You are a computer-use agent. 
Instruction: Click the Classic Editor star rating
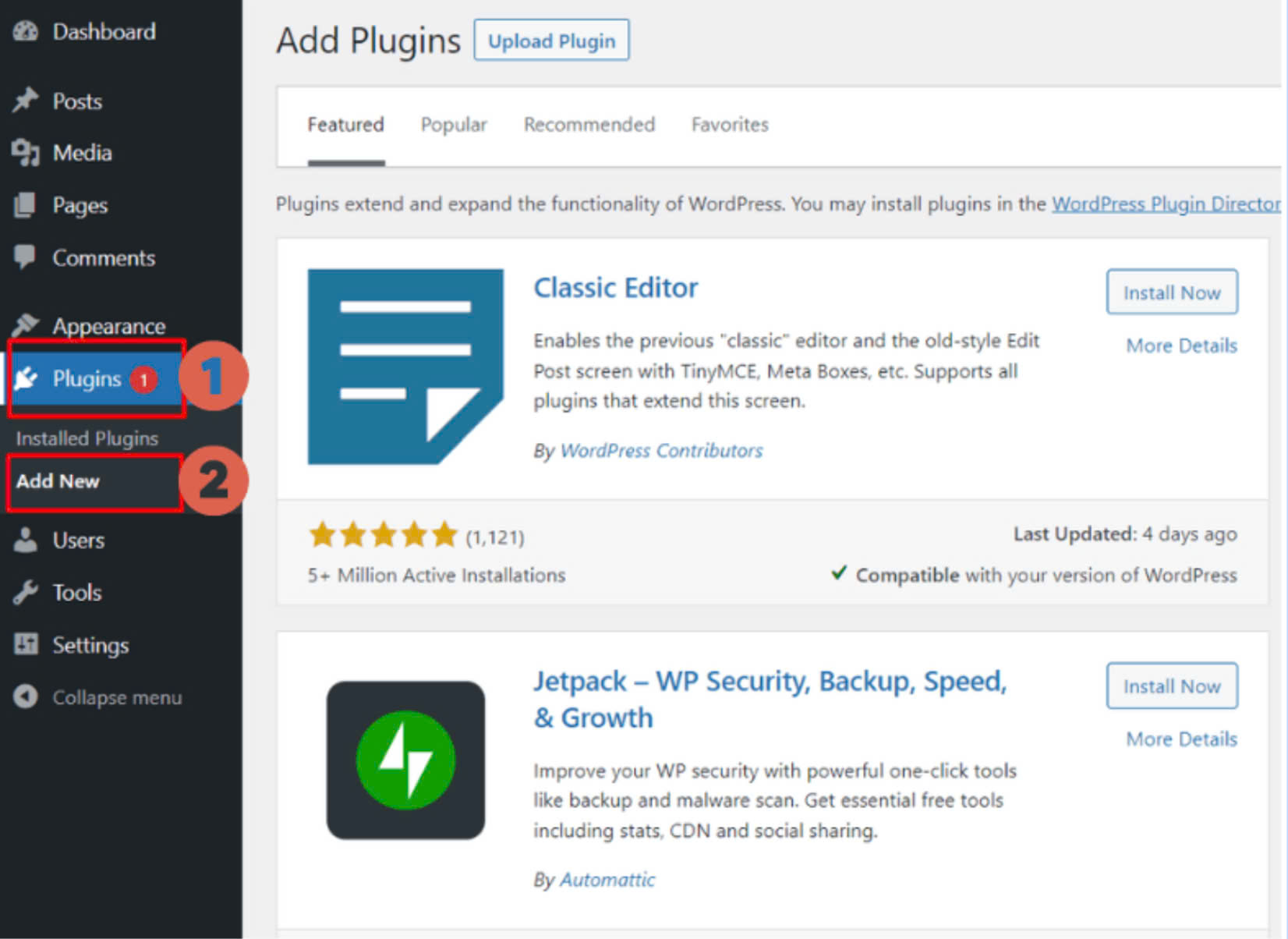point(383,536)
